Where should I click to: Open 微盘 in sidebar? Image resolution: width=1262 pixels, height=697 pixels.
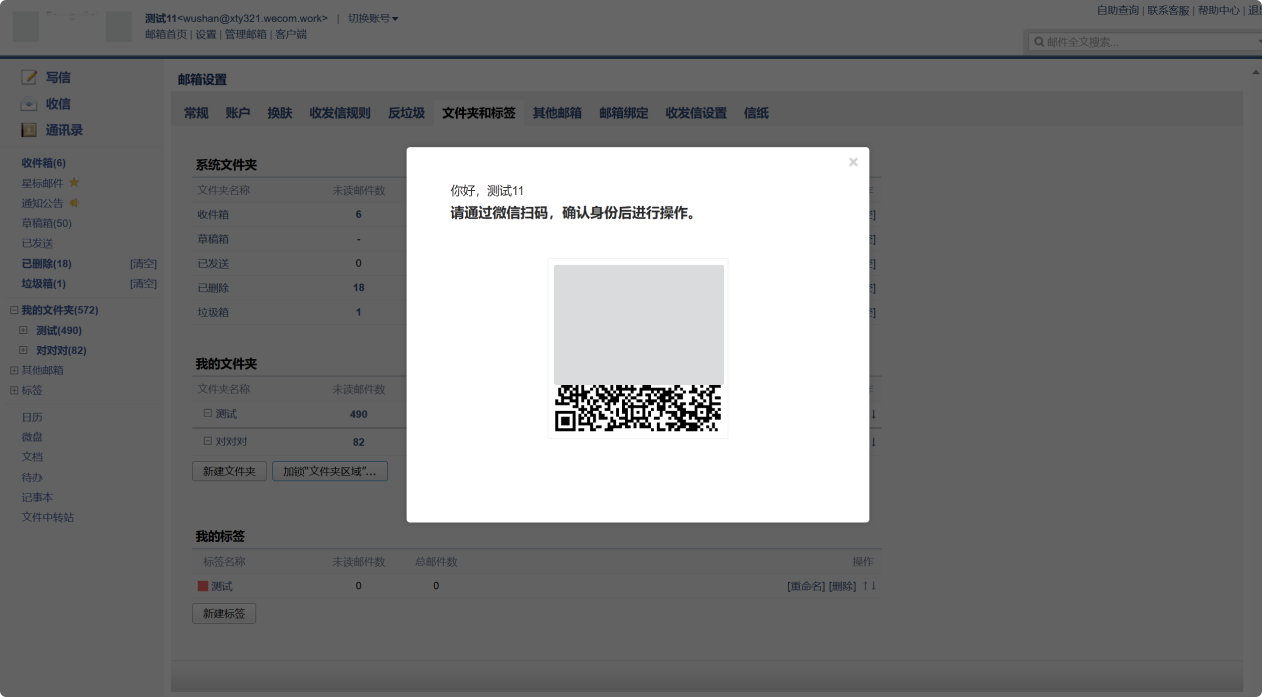32,437
